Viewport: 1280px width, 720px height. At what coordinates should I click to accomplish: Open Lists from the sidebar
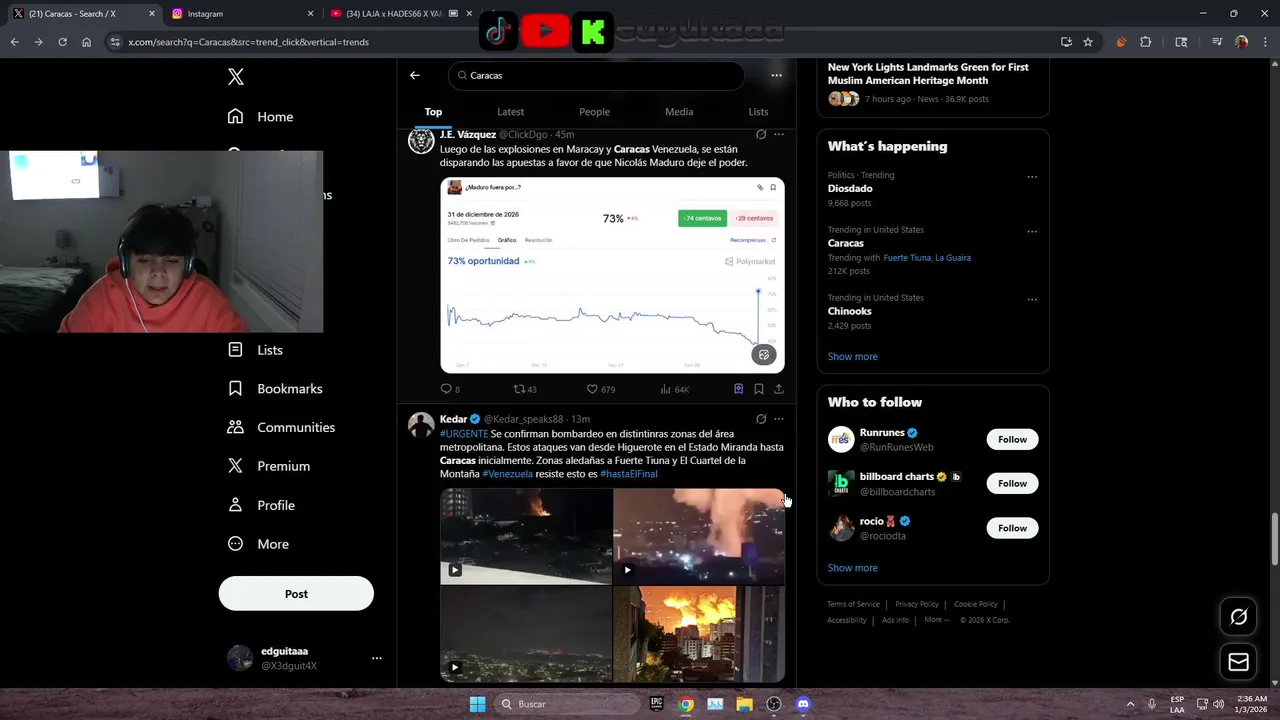click(x=255, y=350)
